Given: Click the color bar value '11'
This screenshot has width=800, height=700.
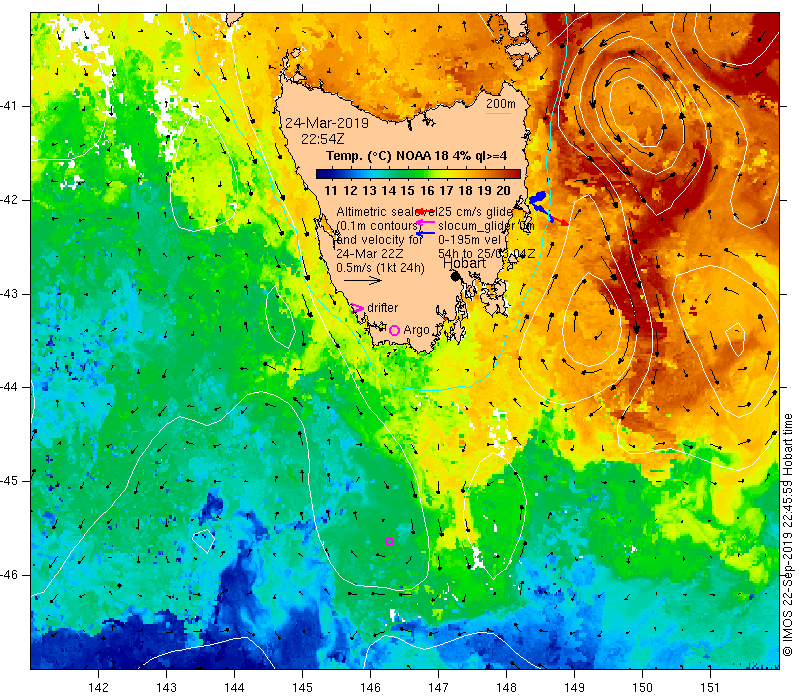Looking at the screenshot, I should tap(331, 191).
